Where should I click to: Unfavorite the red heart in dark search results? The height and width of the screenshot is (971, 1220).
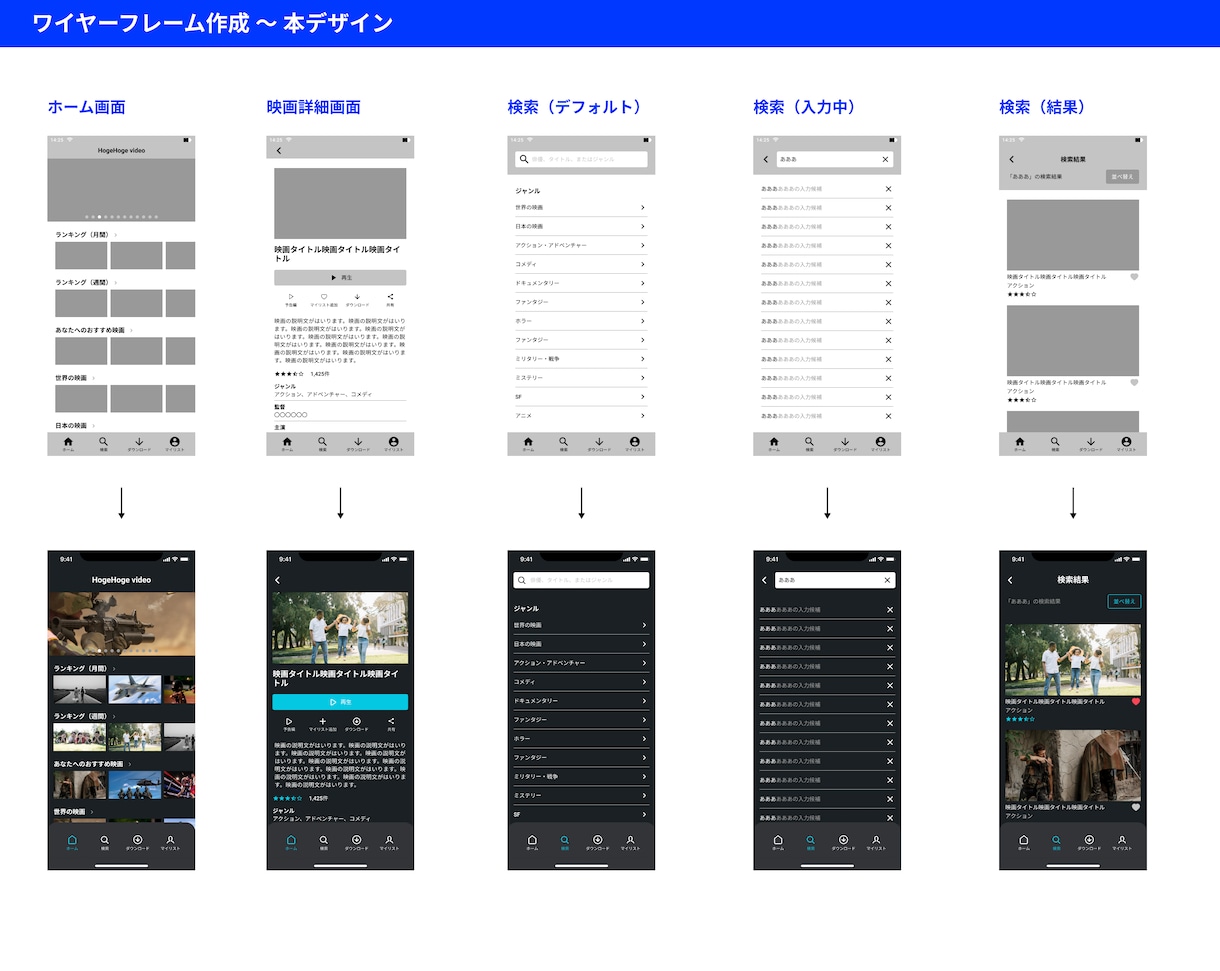pyautogui.click(x=1136, y=702)
